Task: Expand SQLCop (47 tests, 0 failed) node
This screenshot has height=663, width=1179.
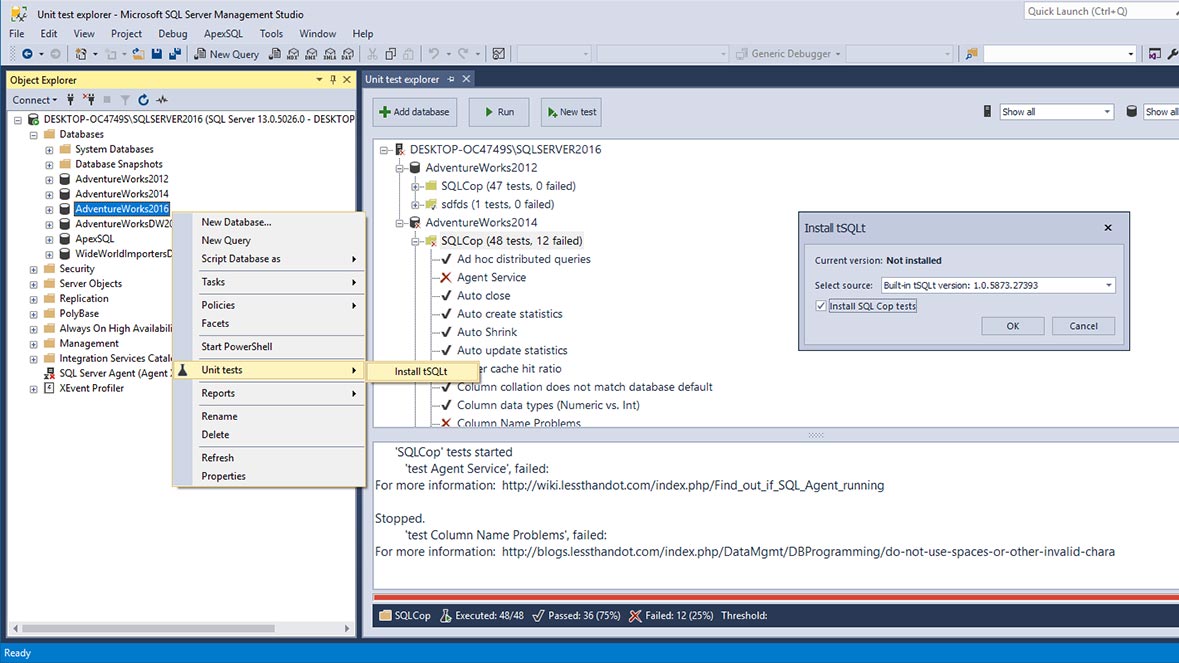Action: coord(415,186)
